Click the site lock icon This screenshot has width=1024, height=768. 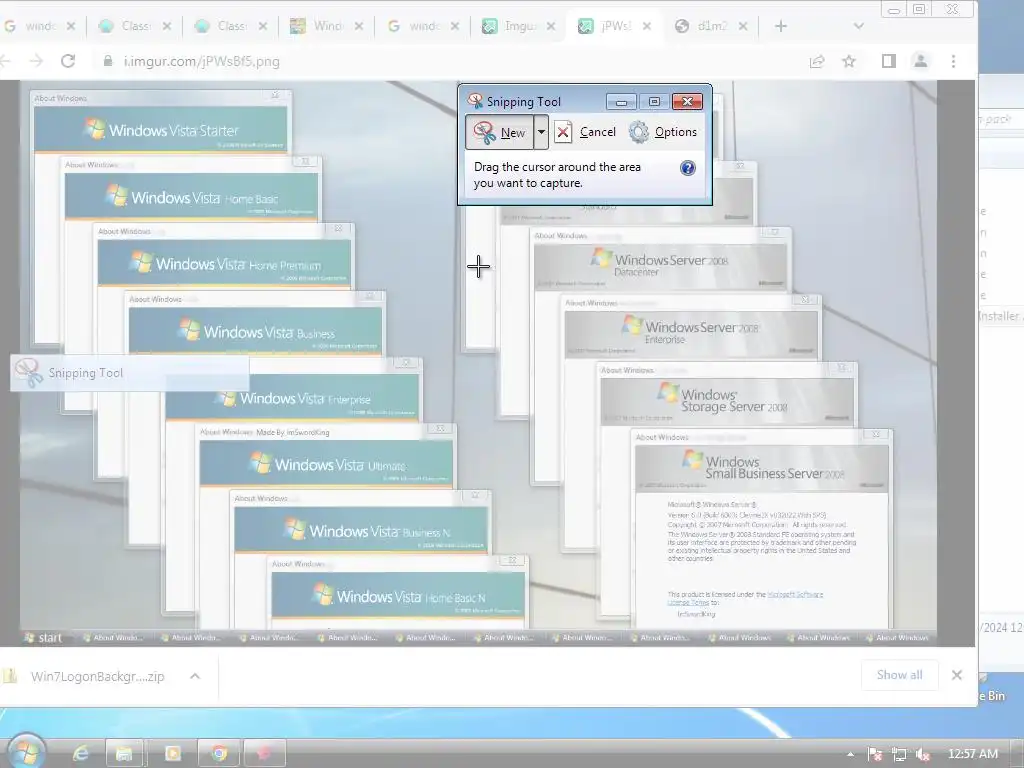(x=108, y=61)
